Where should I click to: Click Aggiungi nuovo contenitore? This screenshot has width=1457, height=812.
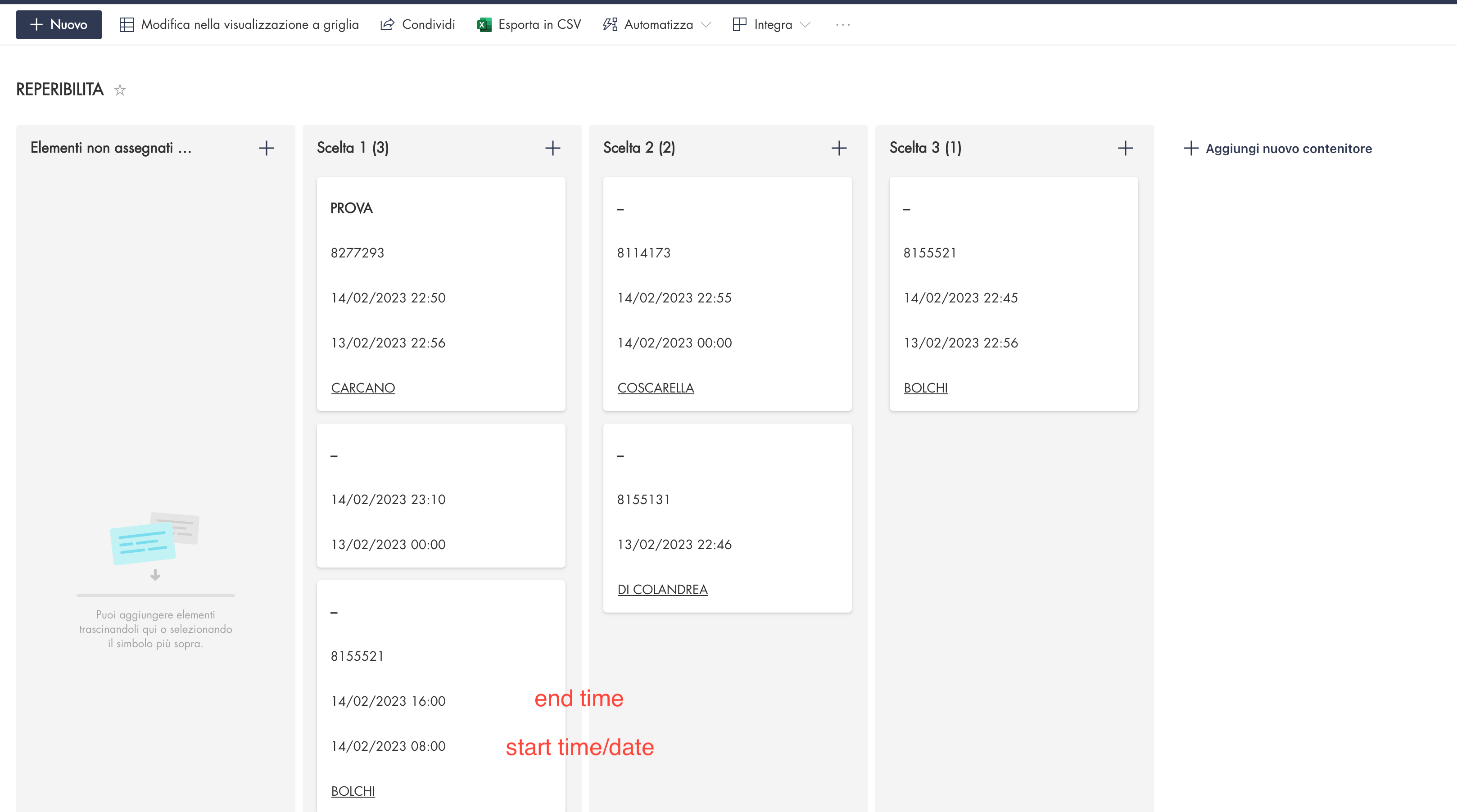tap(1278, 148)
